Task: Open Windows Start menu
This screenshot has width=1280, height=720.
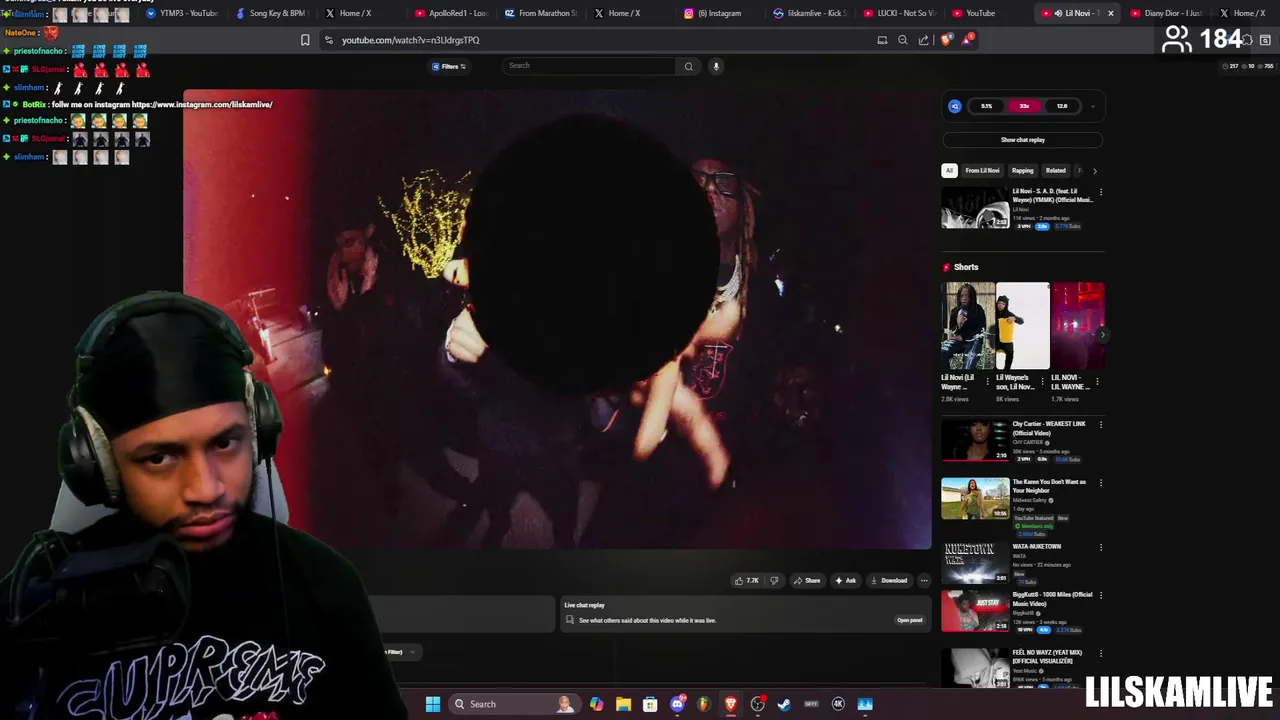Action: pos(433,704)
